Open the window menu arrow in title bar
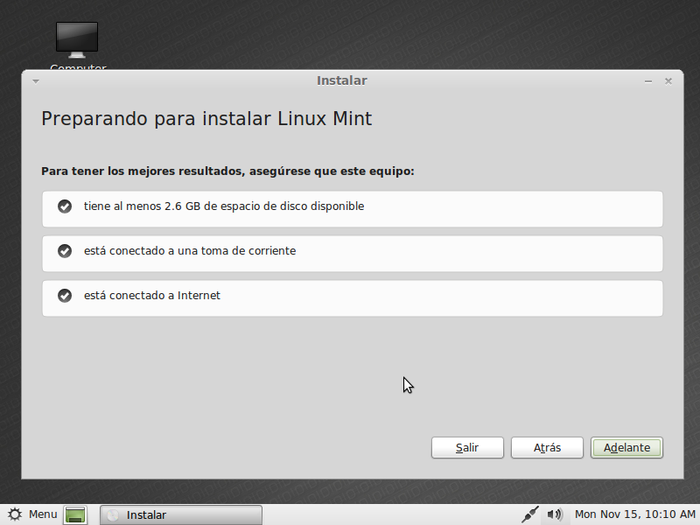The width and height of the screenshot is (700, 525). pyautogui.click(x=36, y=81)
